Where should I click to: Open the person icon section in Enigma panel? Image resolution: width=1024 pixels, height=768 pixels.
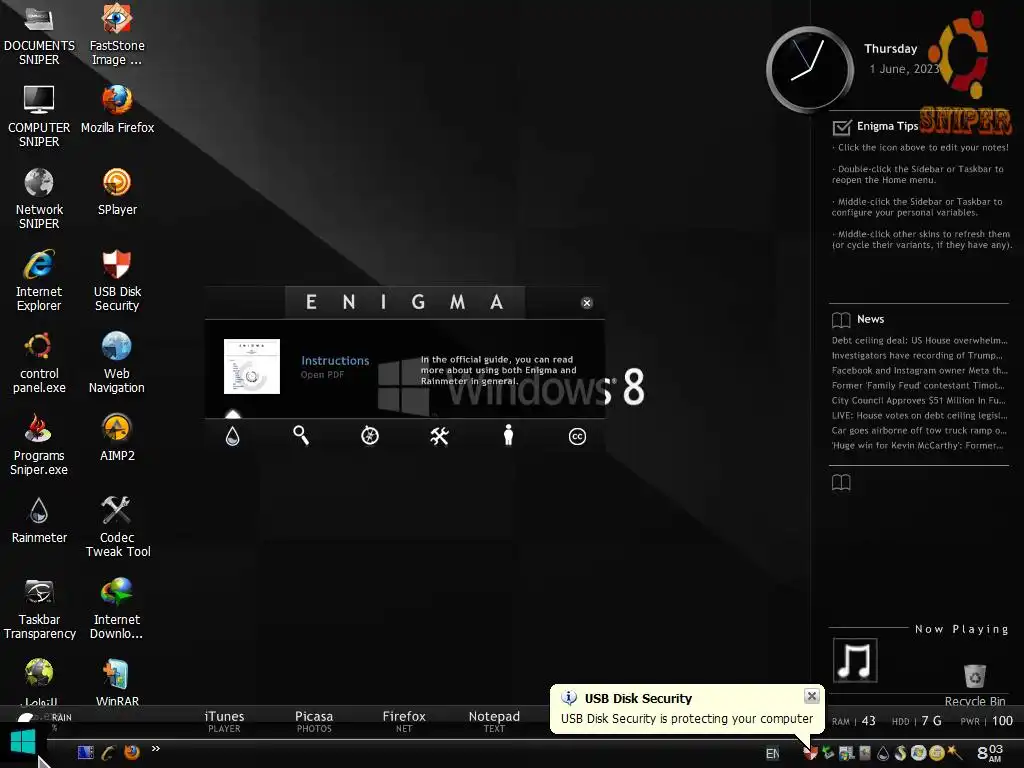(x=508, y=435)
